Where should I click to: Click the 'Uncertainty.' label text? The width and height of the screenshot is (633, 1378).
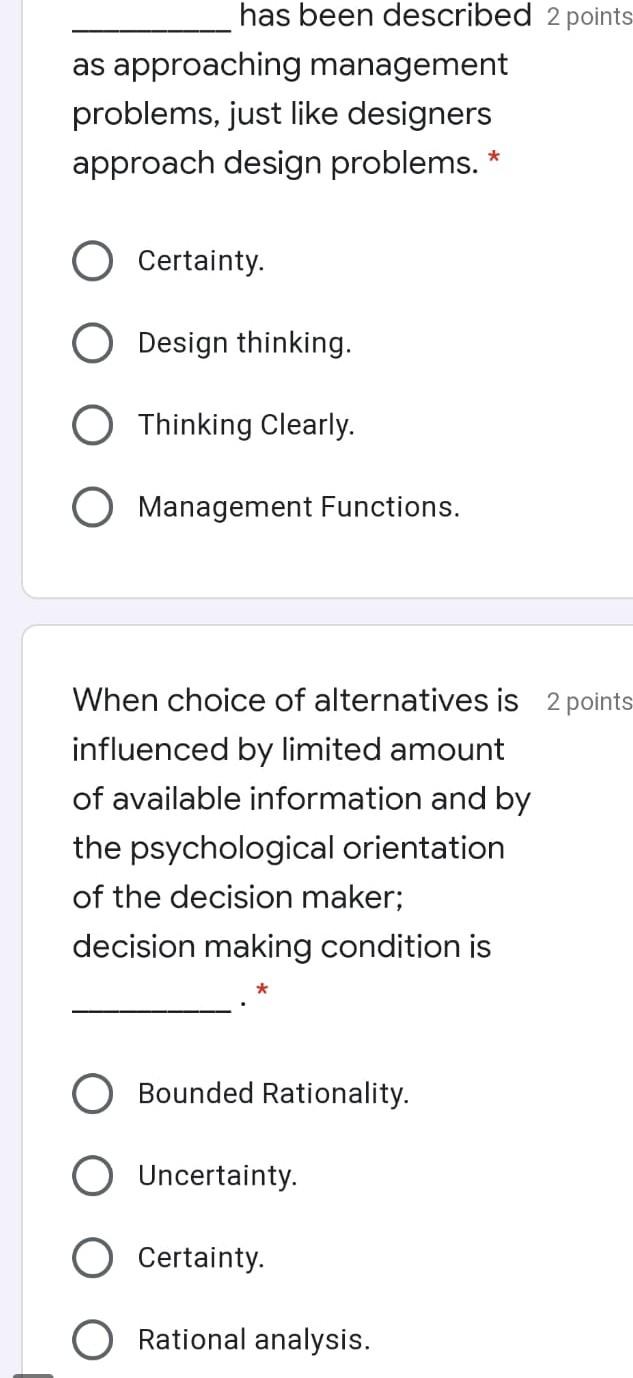pyautogui.click(x=218, y=1175)
